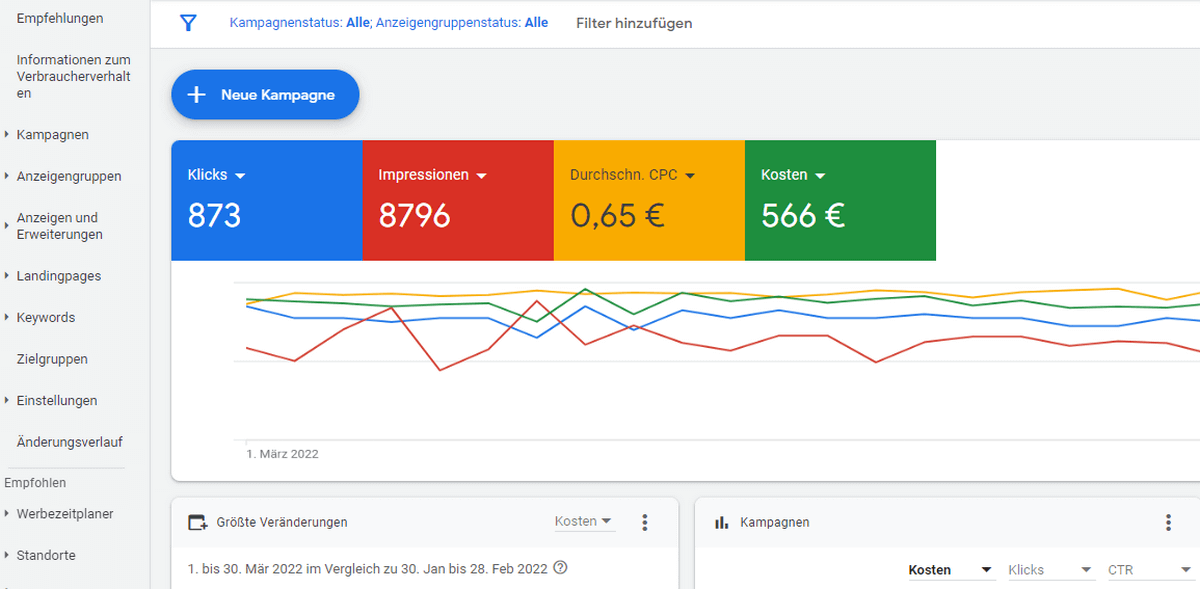Click the Empfohlen section label
This screenshot has height=589, width=1200.
click(x=35, y=483)
